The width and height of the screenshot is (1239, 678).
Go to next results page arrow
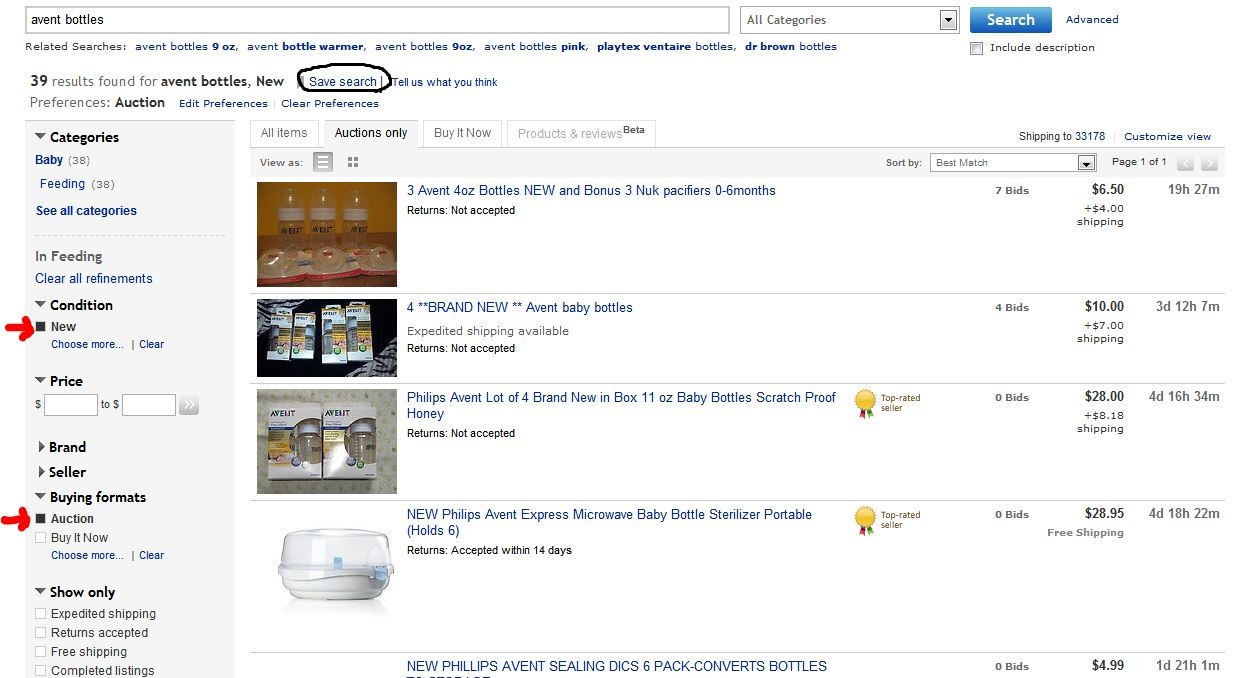point(1210,163)
